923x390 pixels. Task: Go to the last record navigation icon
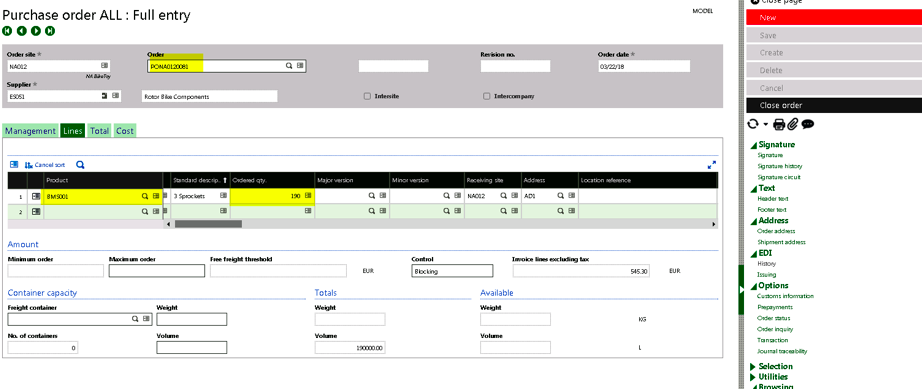pos(50,31)
